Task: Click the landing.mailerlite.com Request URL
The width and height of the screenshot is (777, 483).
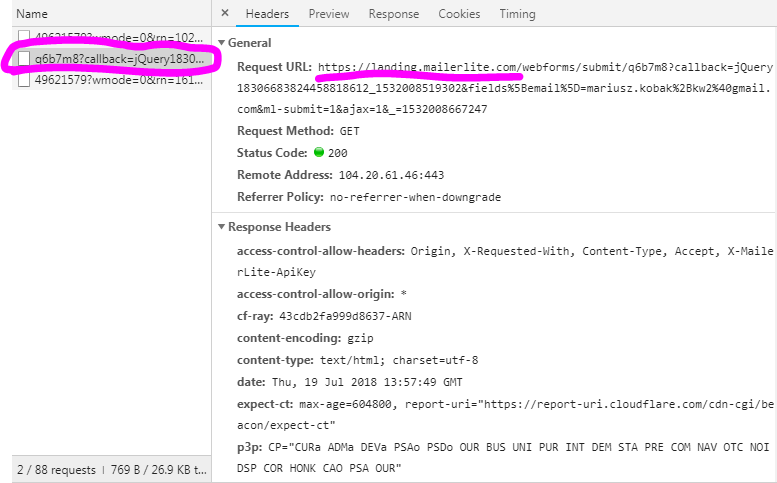Action: (420, 67)
